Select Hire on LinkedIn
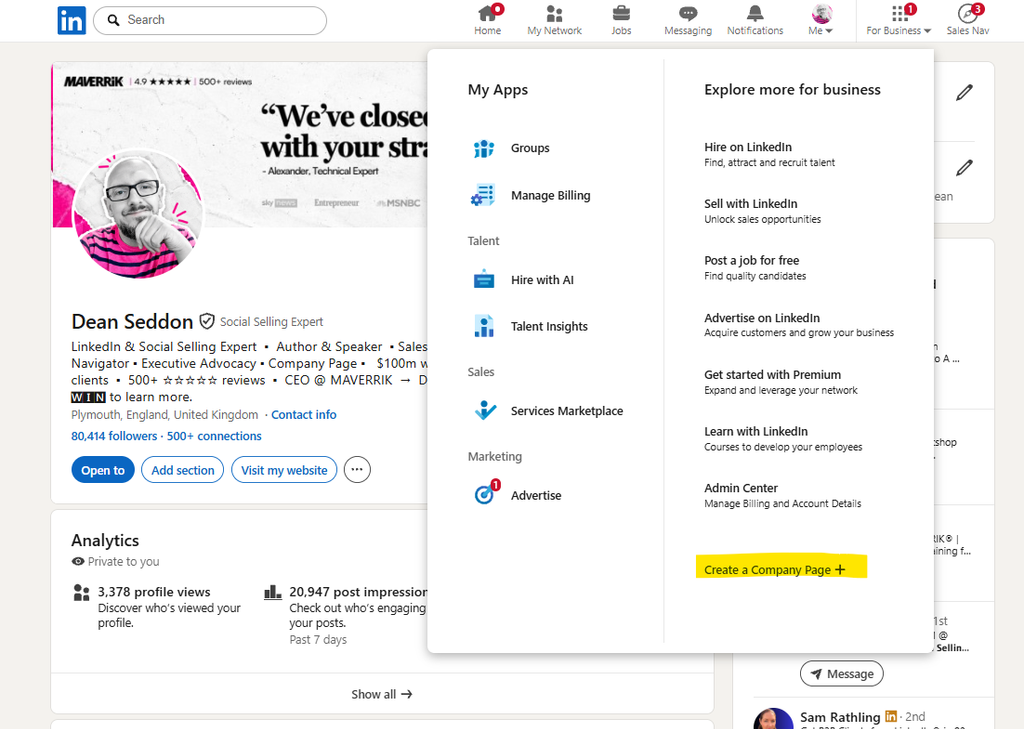This screenshot has width=1024, height=729. [769, 154]
